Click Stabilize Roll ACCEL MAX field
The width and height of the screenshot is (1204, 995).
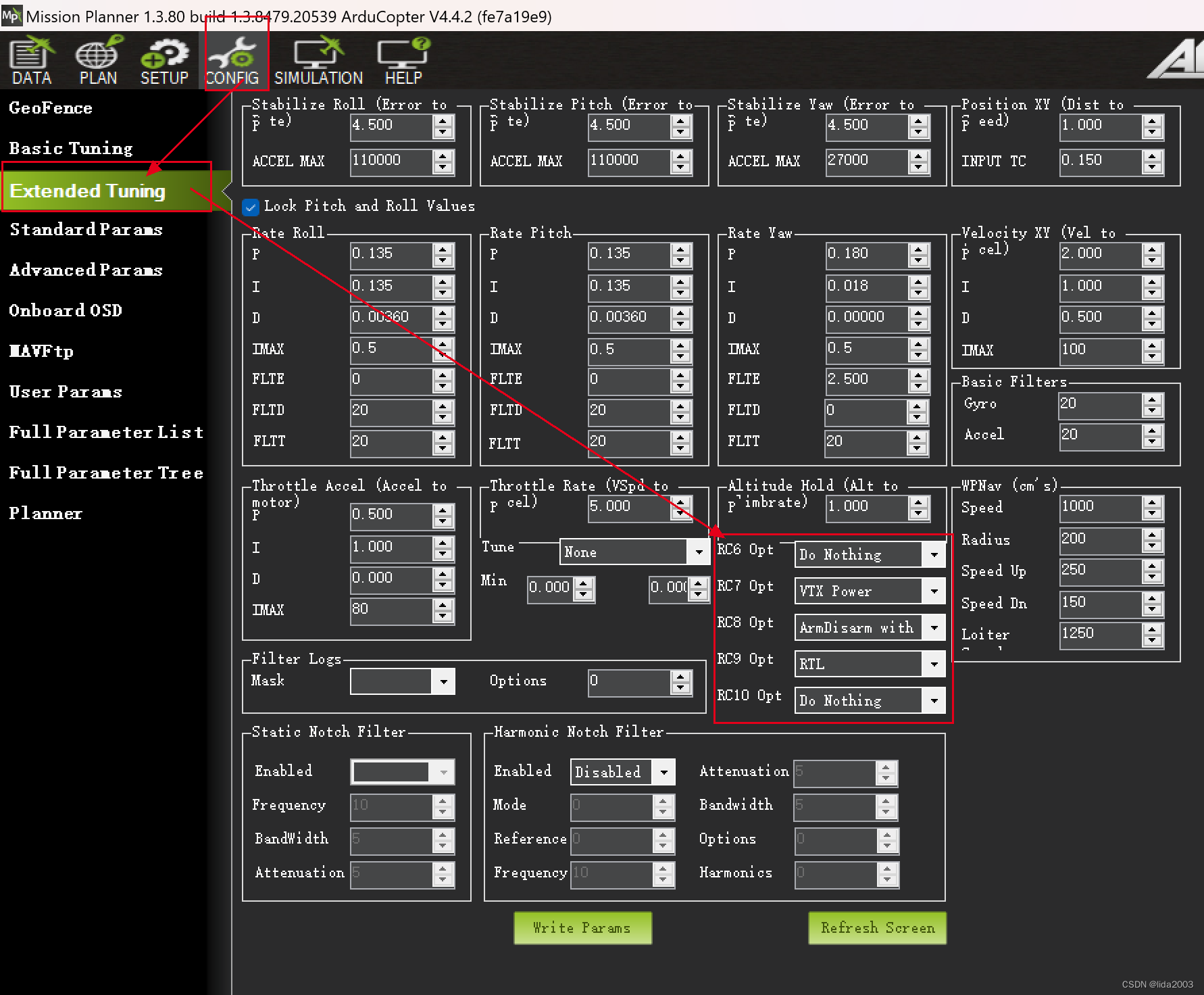point(391,162)
